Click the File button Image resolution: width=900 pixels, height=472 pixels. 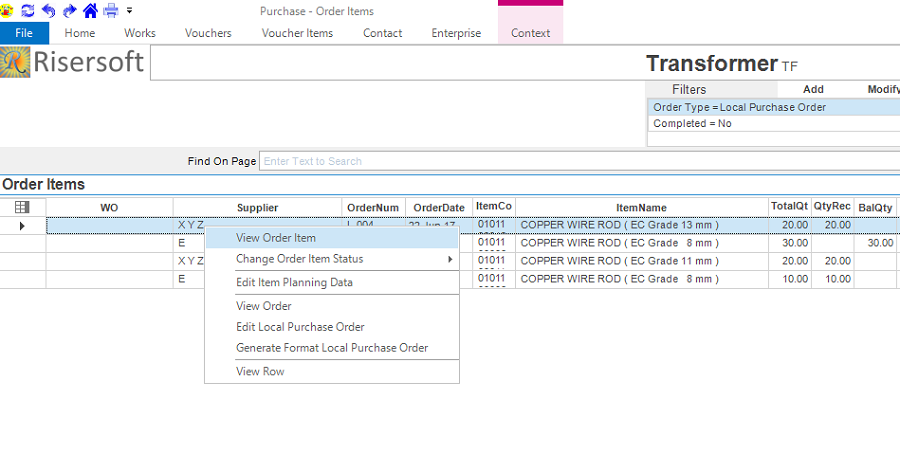coord(24,33)
